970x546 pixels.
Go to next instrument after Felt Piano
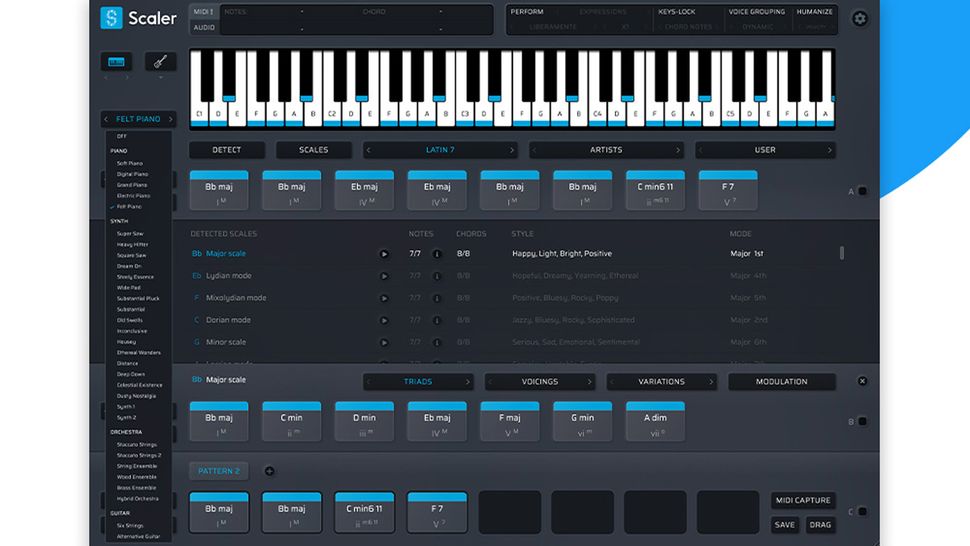(171, 119)
